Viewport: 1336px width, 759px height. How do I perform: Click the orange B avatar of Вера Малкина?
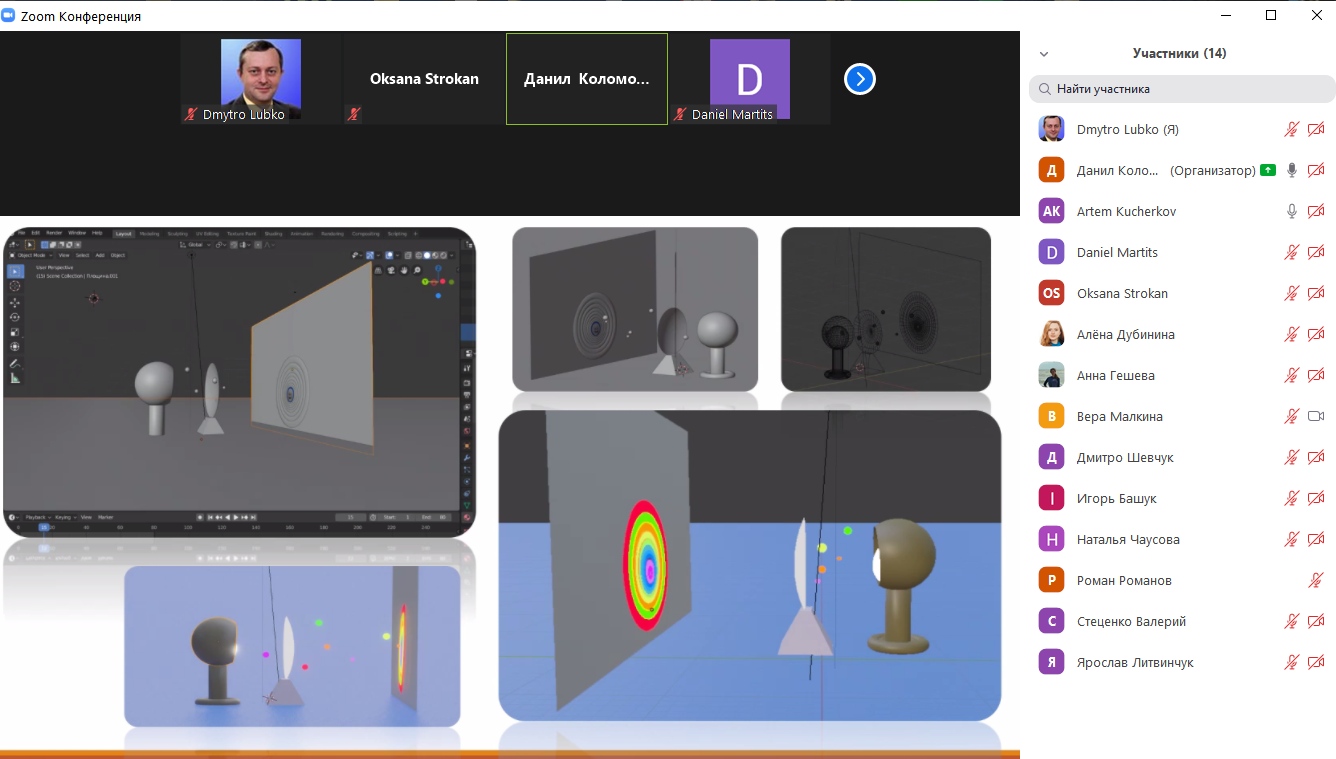(1051, 416)
